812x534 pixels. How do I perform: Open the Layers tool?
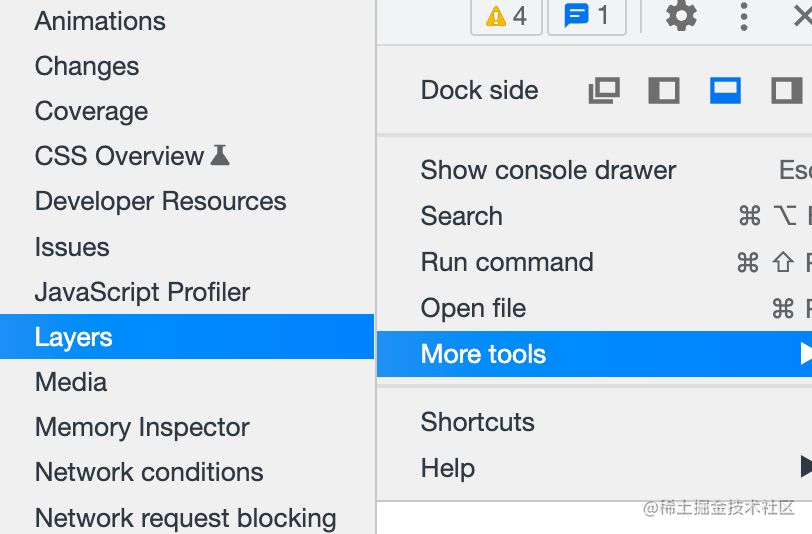pyautogui.click(x=74, y=337)
